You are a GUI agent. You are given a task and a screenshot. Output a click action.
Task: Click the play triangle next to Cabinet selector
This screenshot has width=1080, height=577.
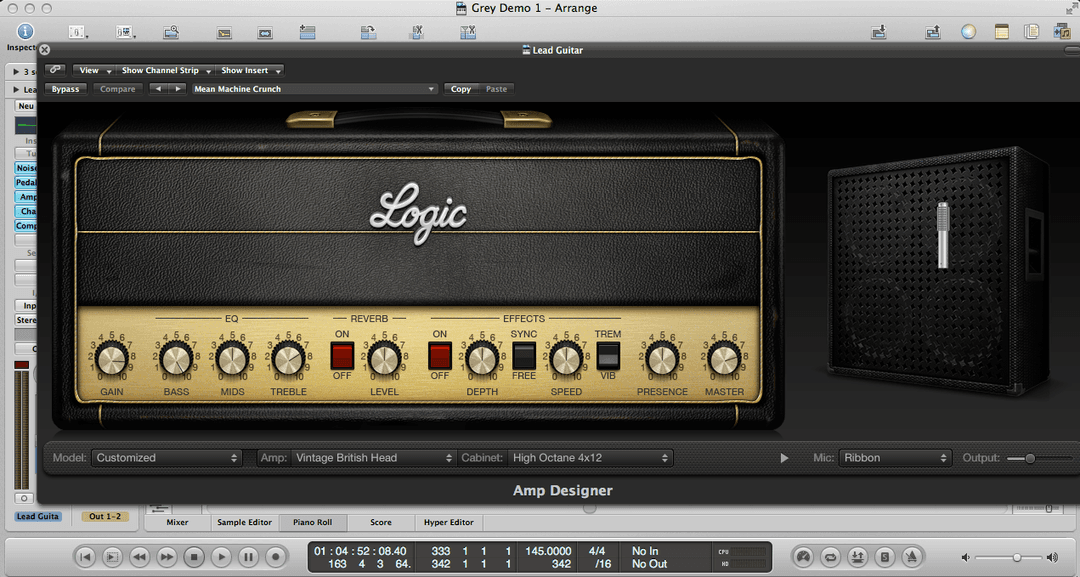(784, 457)
